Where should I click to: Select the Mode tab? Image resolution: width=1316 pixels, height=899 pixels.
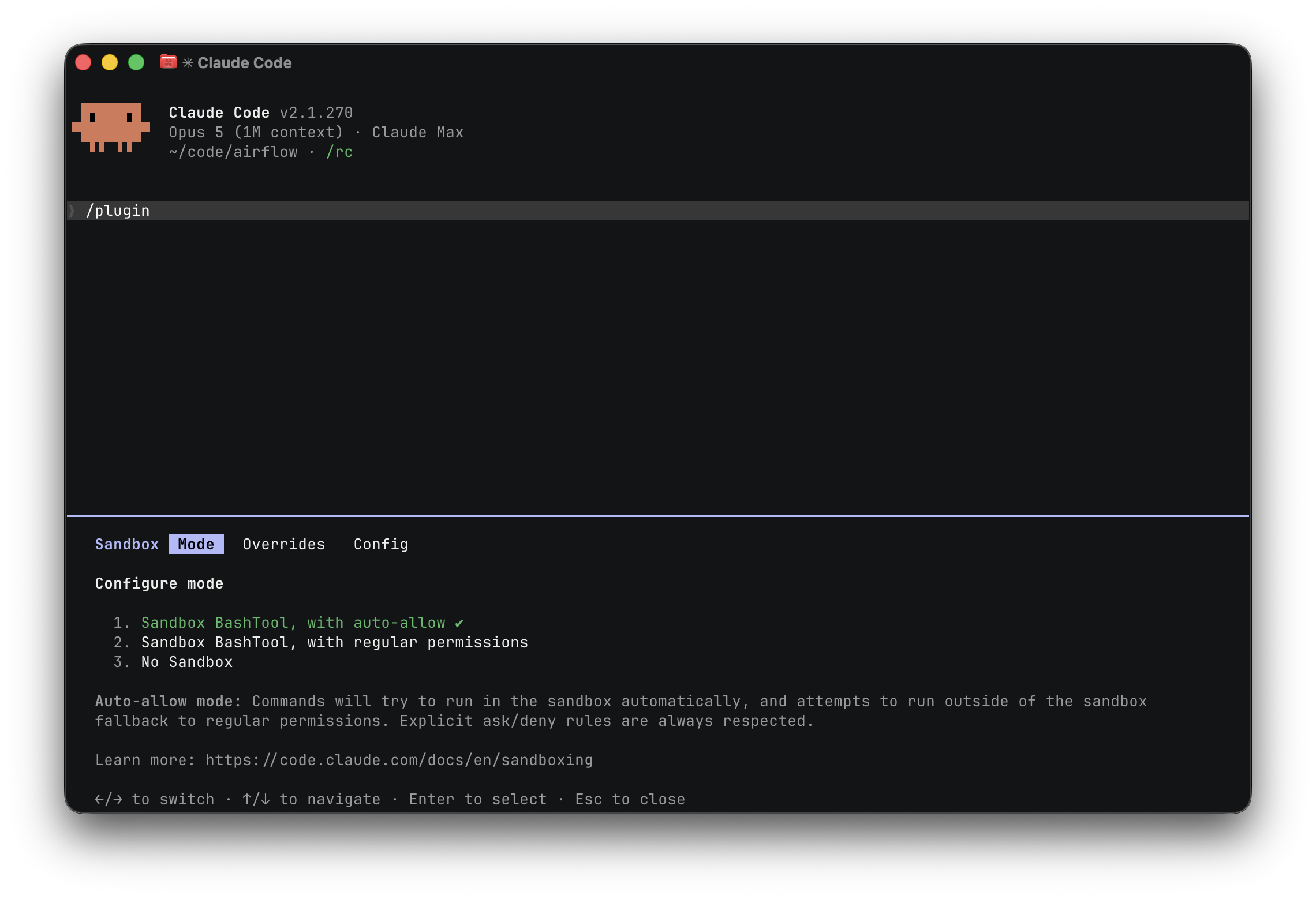click(x=196, y=544)
